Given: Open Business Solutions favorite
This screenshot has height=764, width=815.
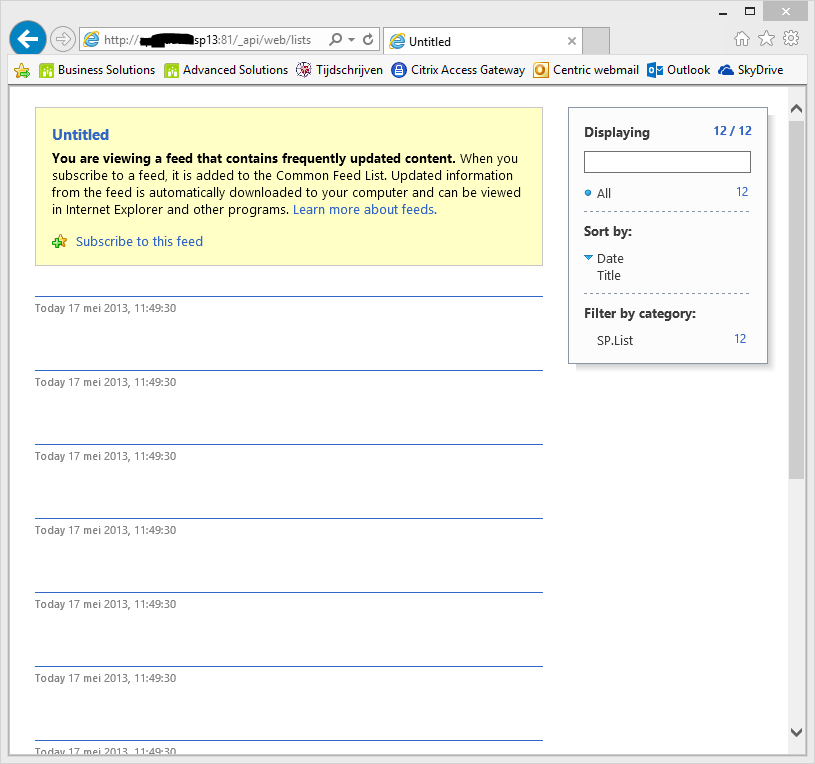Looking at the screenshot, I should point(97,70).
